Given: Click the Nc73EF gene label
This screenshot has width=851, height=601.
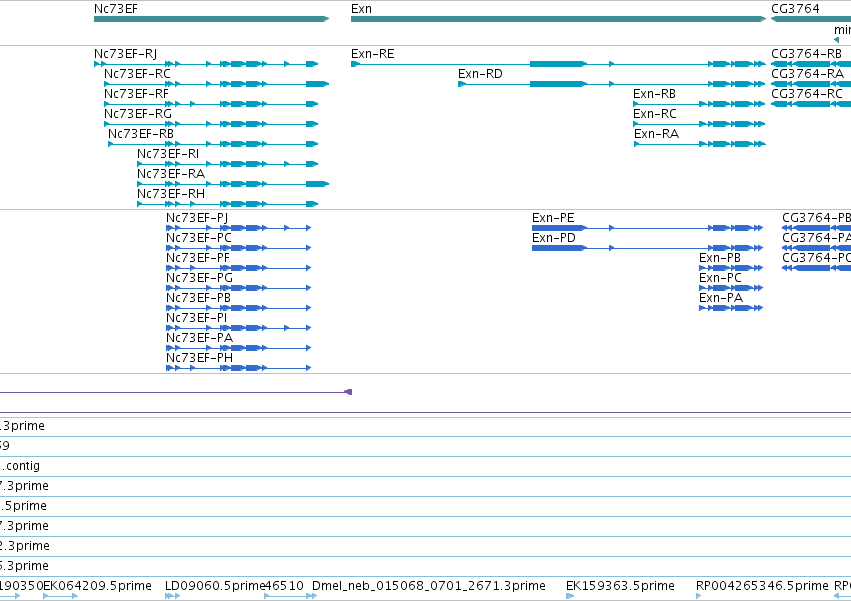Looking at the screenshot, I should pyautogui.click(x=116, y=9).
